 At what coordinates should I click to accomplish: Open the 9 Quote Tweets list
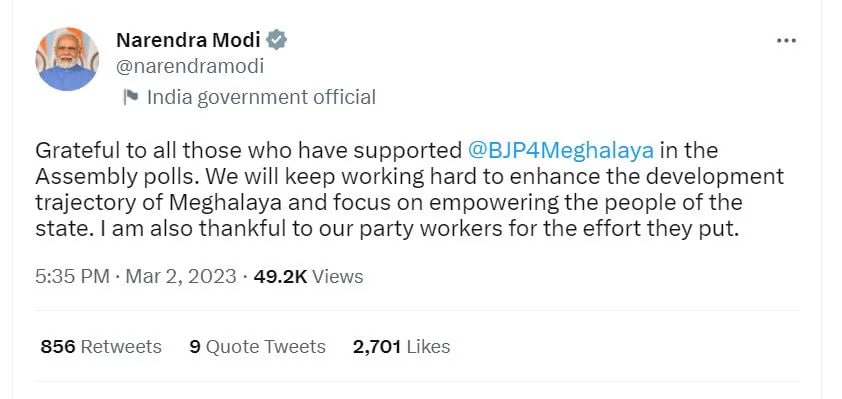257,347
